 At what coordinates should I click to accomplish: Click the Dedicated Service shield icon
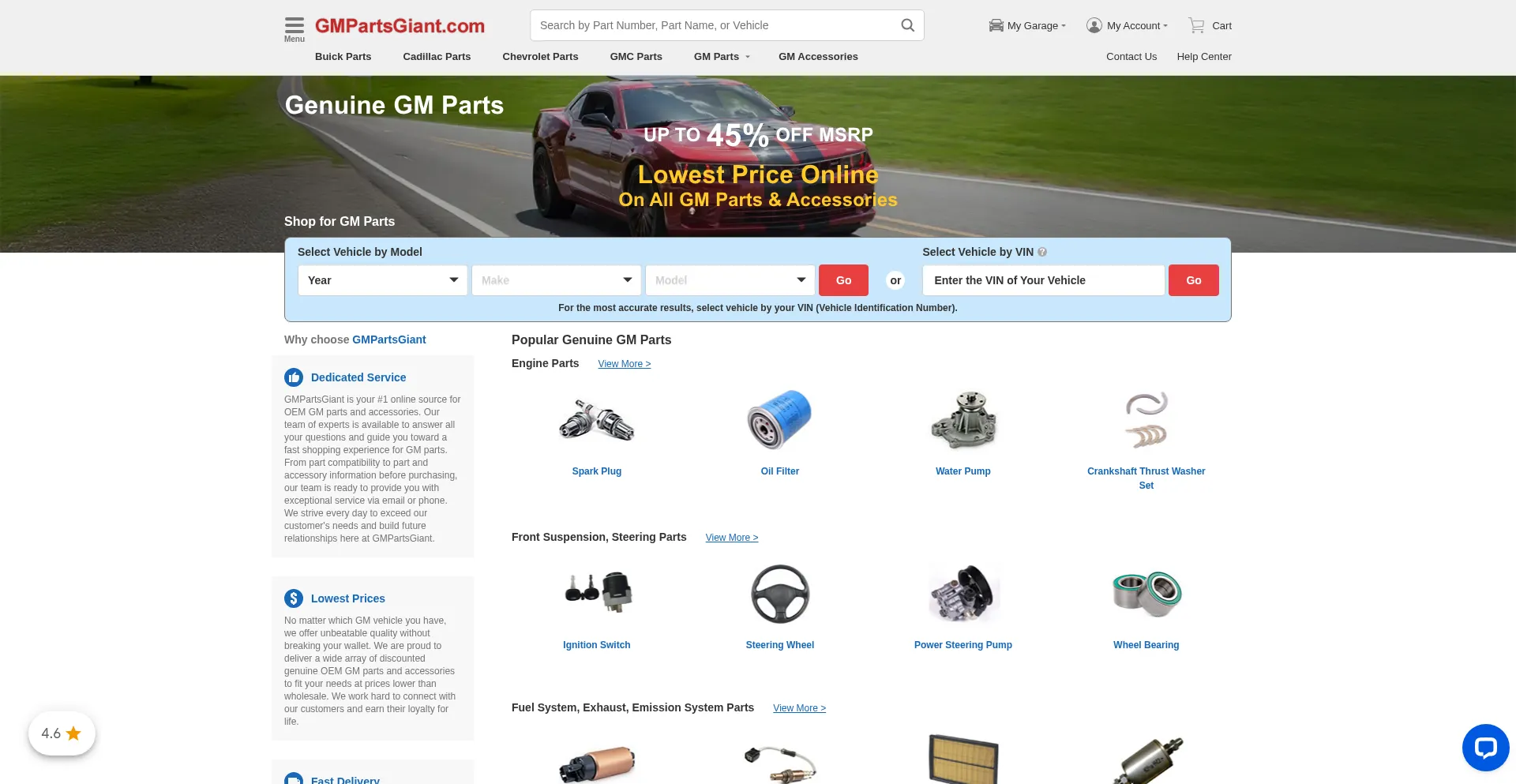point(294,377)
